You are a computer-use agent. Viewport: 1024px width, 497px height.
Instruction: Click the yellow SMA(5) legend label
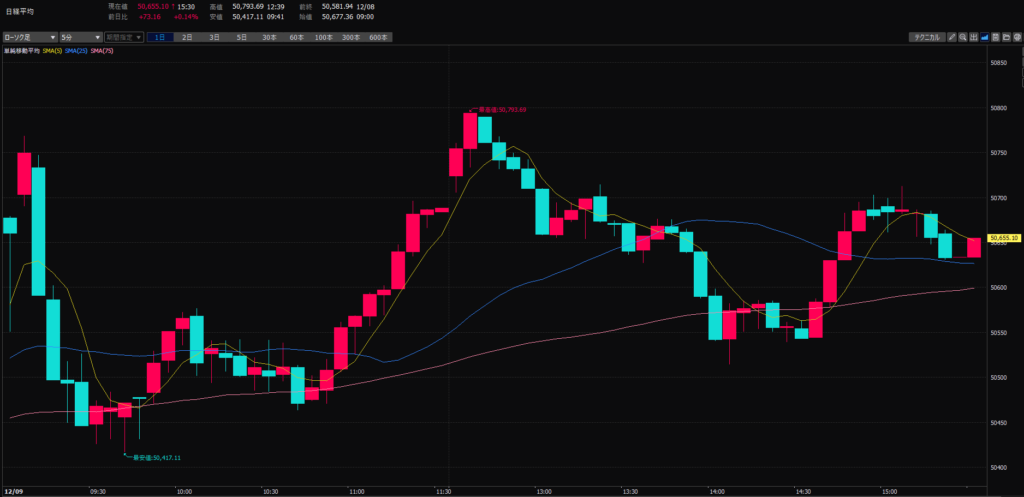(51, 49)
